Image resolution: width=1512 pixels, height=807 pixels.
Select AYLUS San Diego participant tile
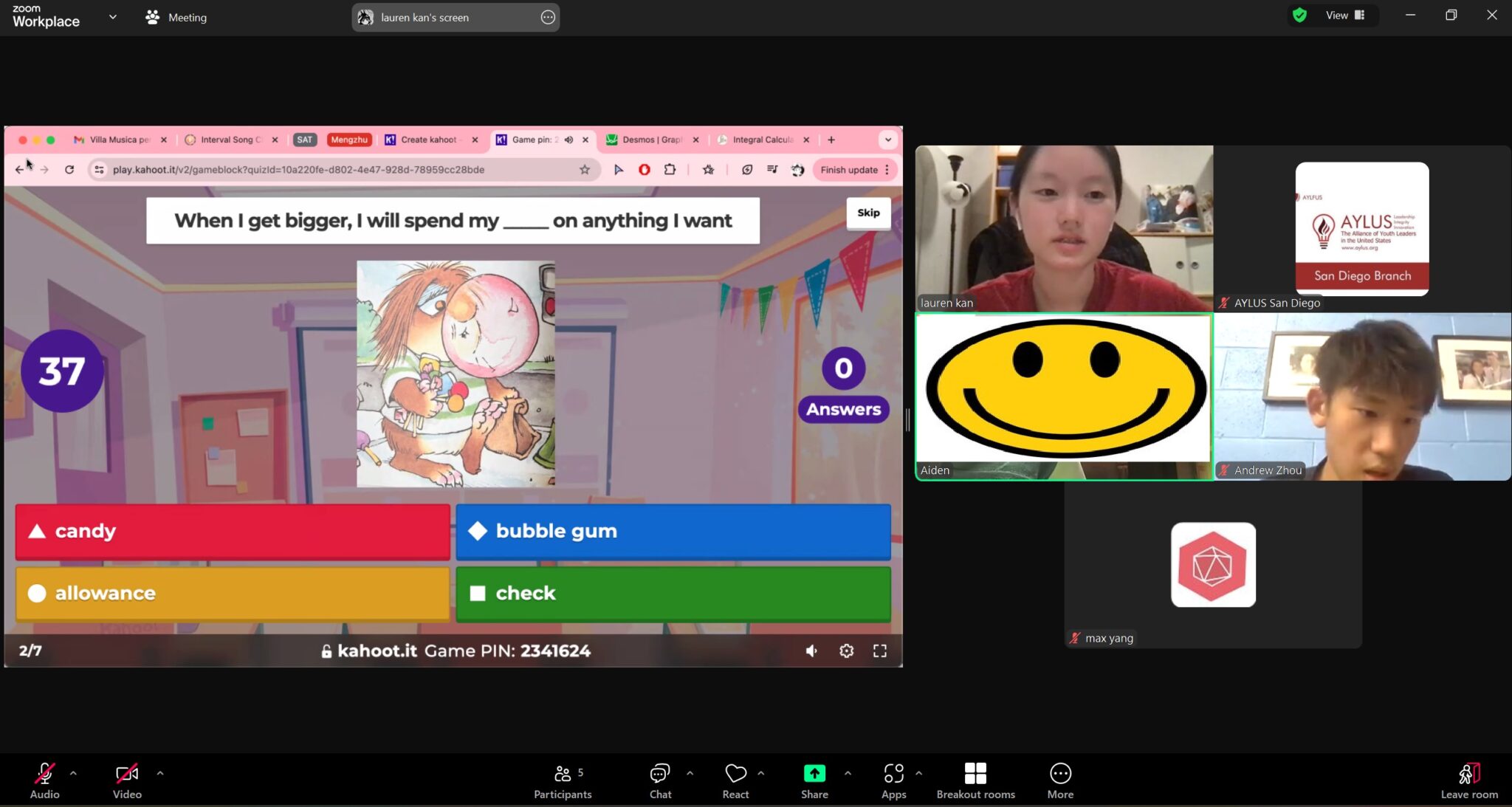[x=1362, y=228]
